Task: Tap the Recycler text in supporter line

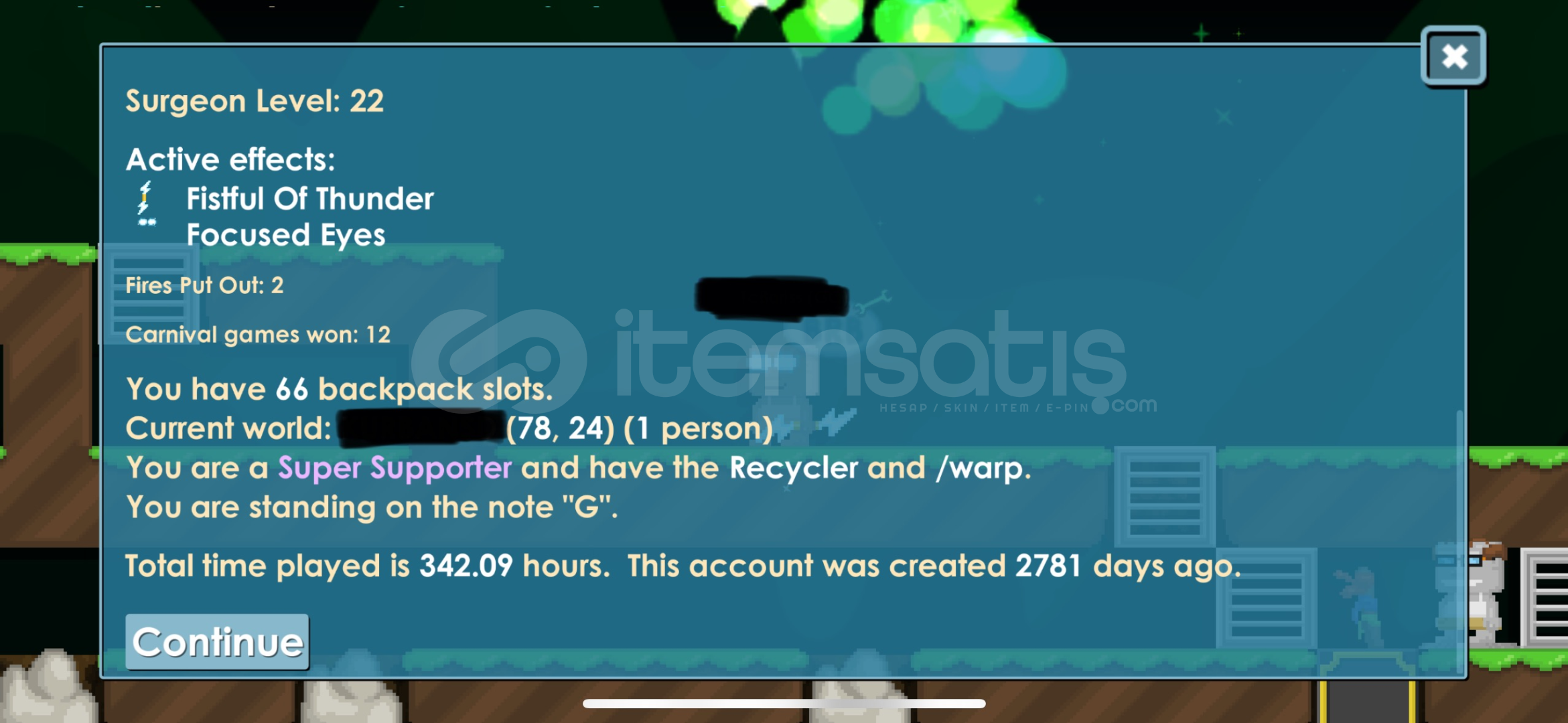Action: [793, 468]
